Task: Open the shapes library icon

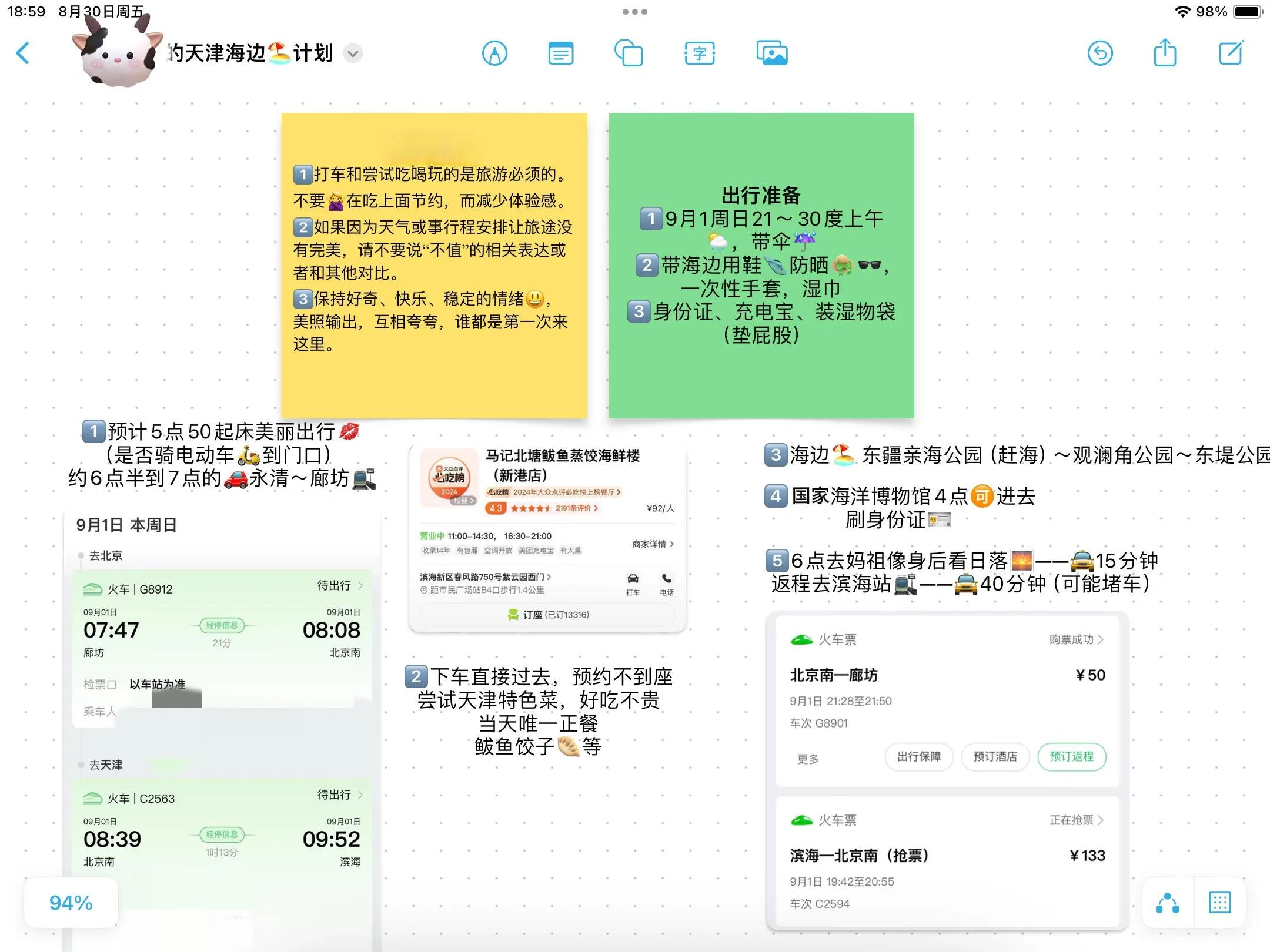Action: point(629,53)
